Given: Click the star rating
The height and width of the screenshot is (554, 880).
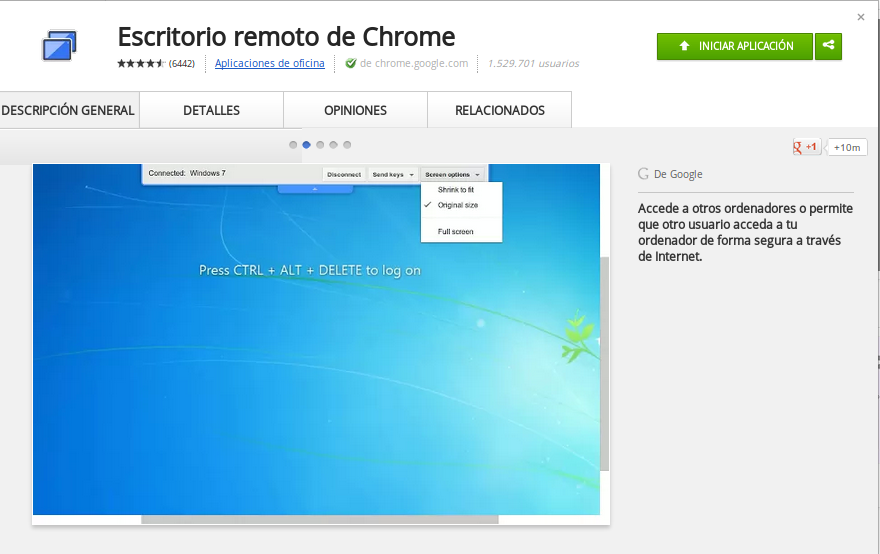Looking at the screenshot, I should click(x=141, y=63).
